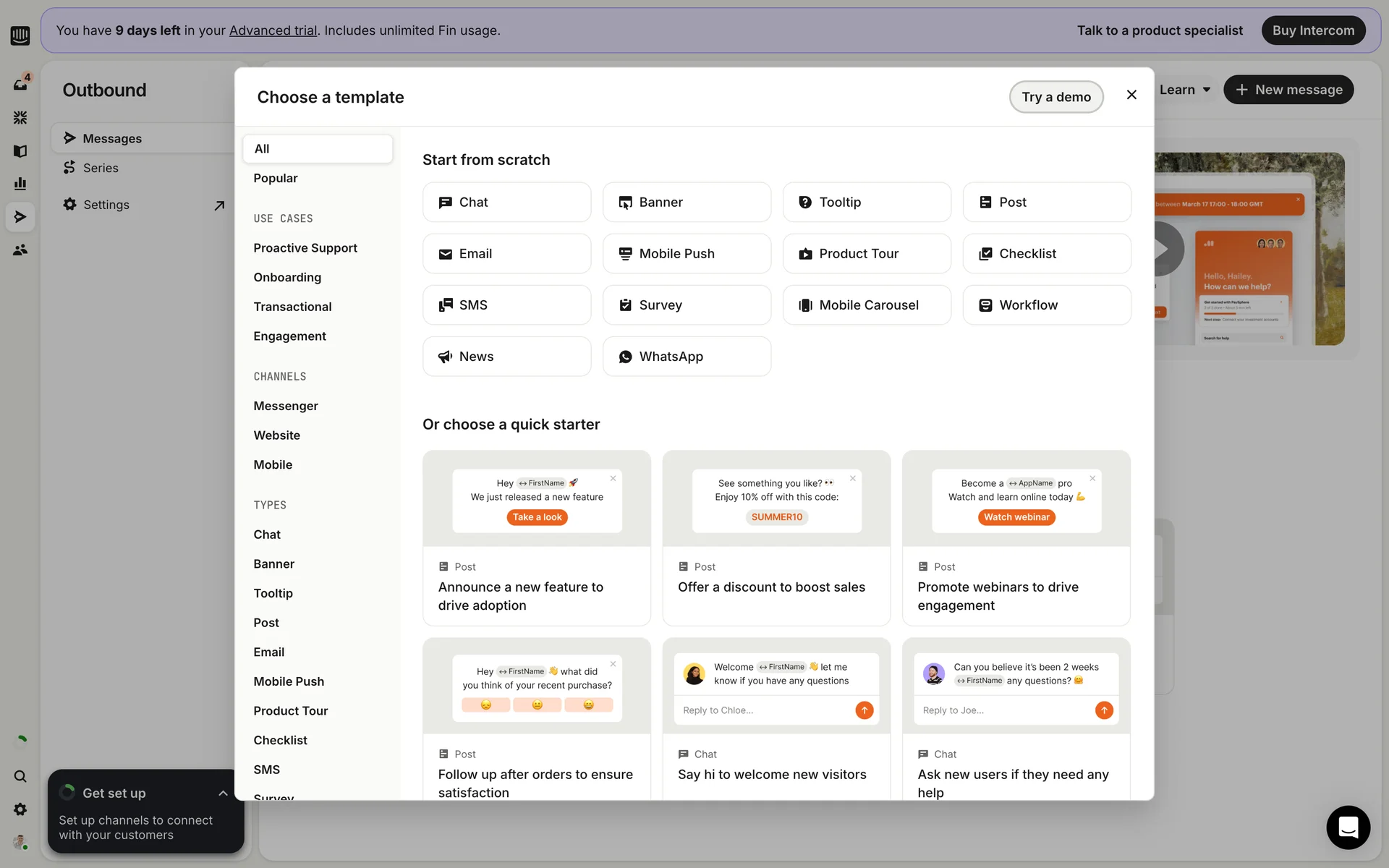The width and height of the screenshot is (1389, 868).
Task: Click the search magnifier sidebar icon
Action: tap(20, 776)
